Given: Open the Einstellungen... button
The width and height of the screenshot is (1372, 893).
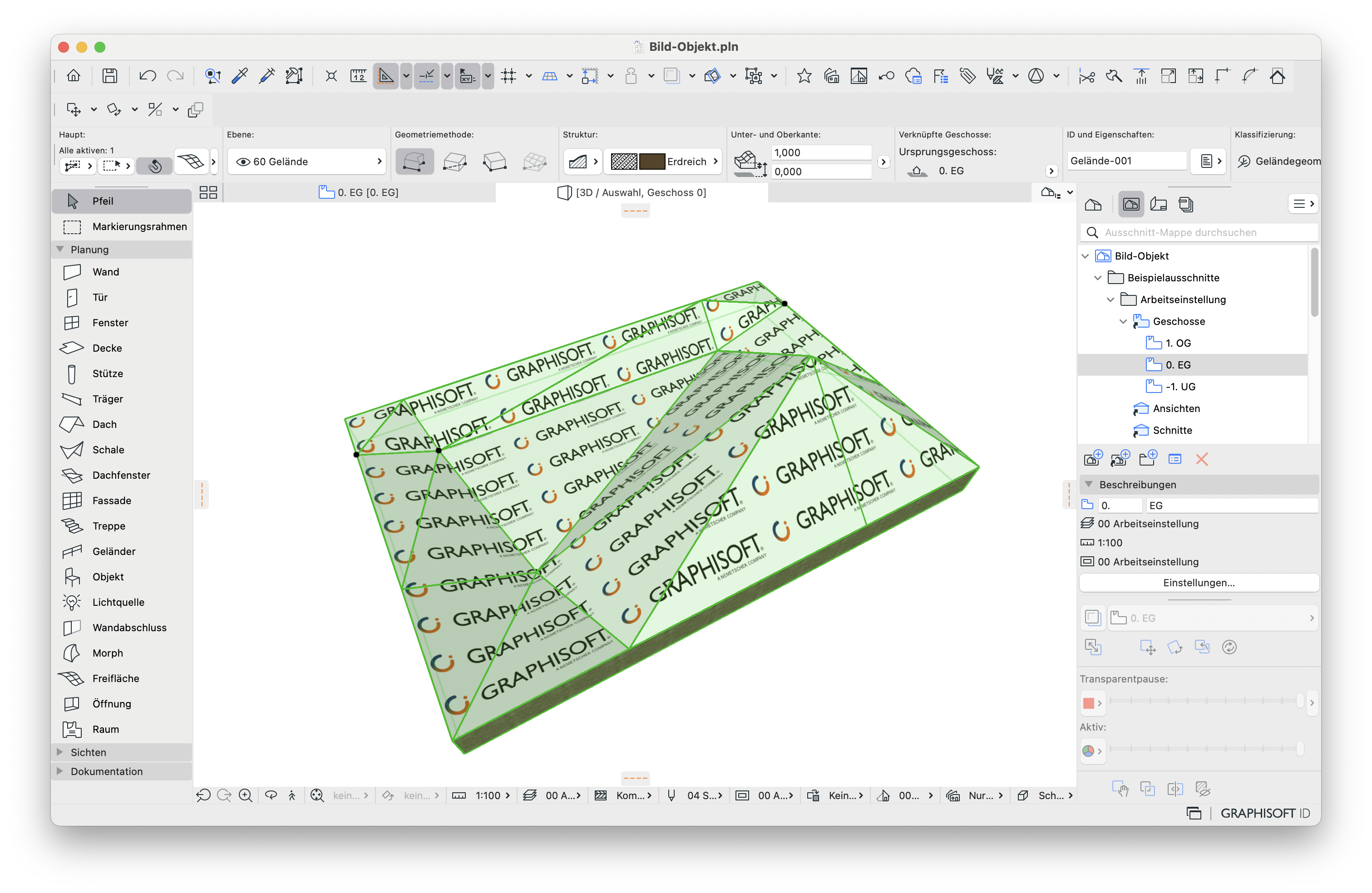Looking at the screenshot, I should (1199, 583).
